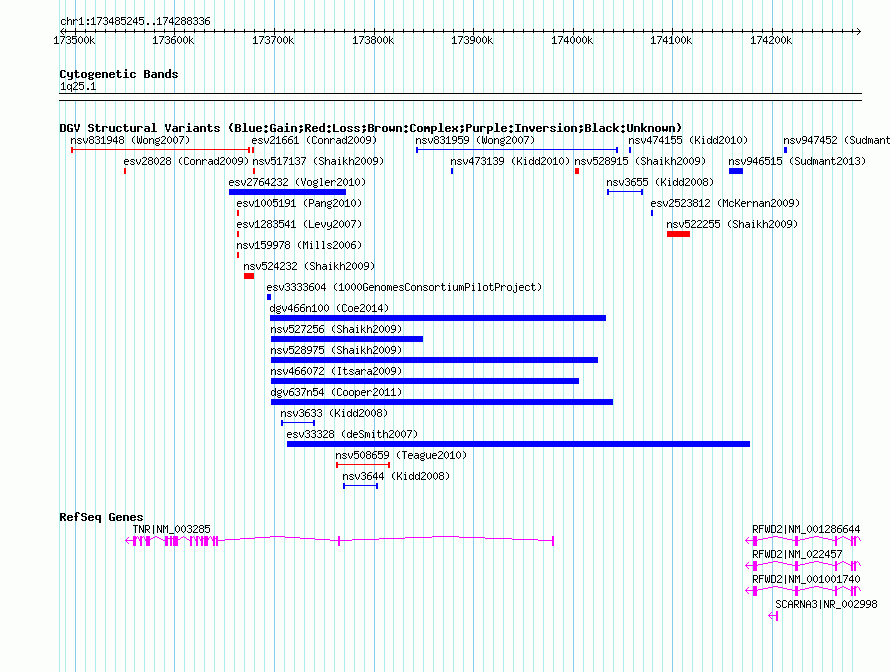Open nsv3633 (Kidd2008) label

(x=334, y=413)
